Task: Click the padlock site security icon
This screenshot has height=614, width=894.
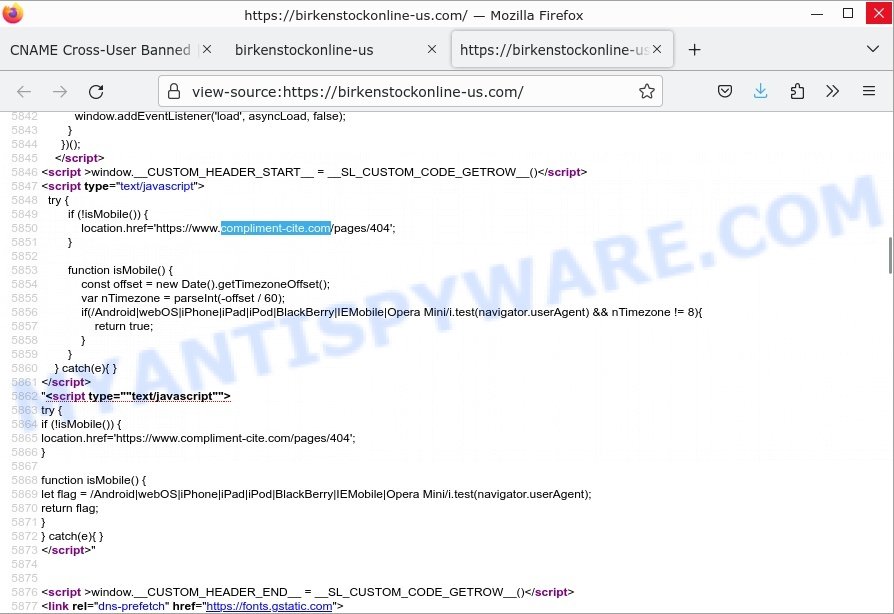Action: click(x=174, y=91)
